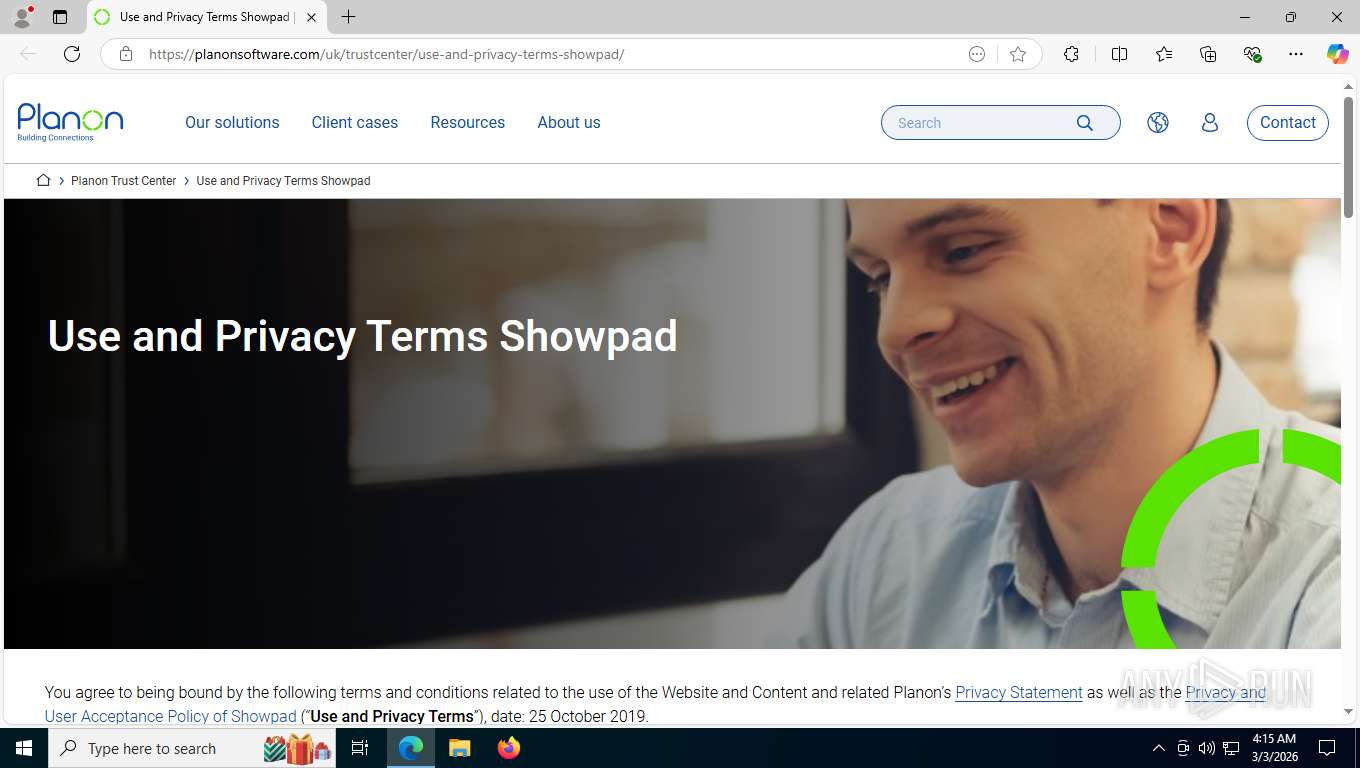1360x768 pixels.
Task: Close the Use and Privacy Terms tab
Action: pyautogui.click(x=311, y=17)
